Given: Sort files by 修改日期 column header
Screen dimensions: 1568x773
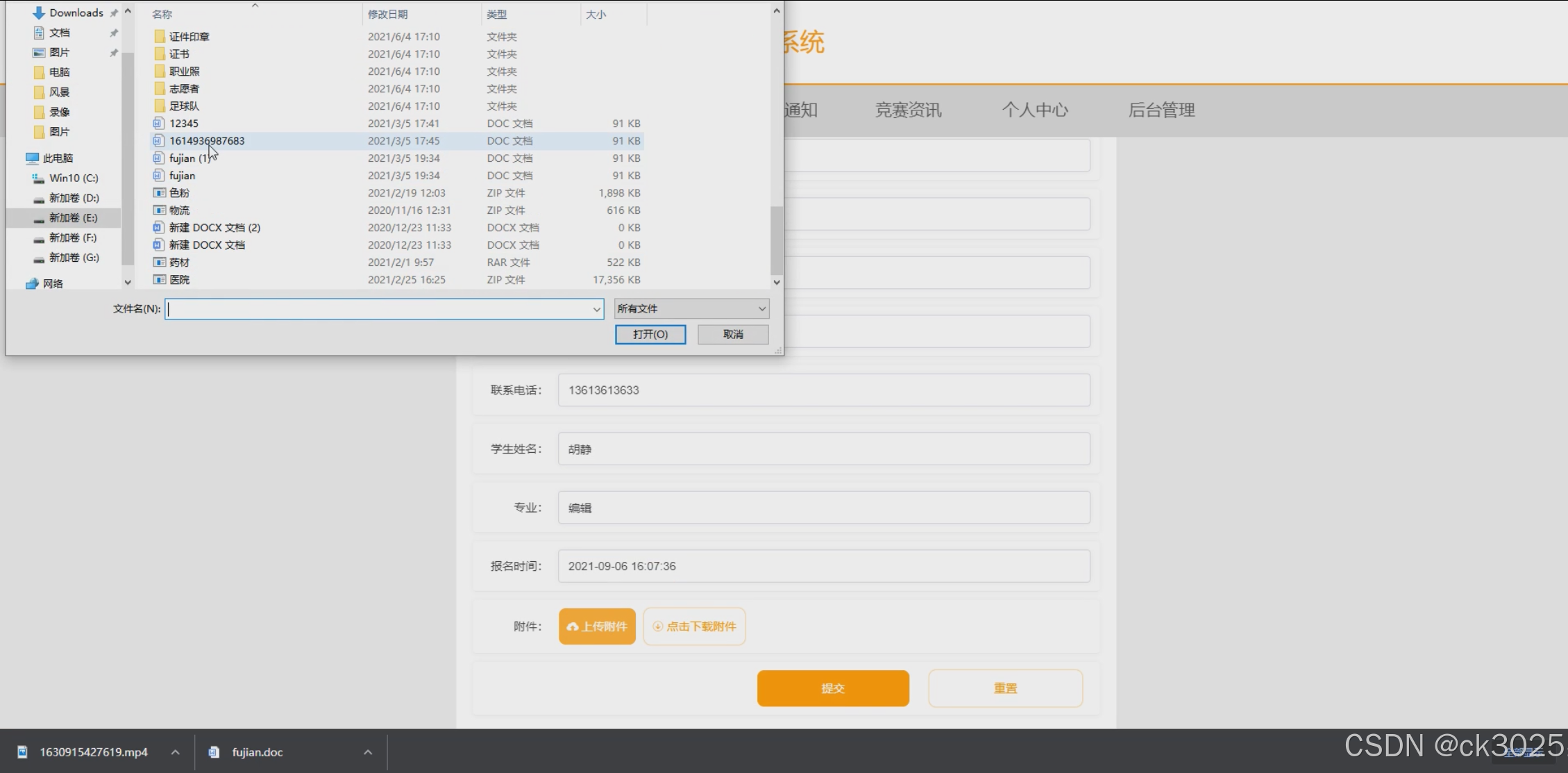Looking at the screenshot, I should pyautogui.click(x=387, y=14).
